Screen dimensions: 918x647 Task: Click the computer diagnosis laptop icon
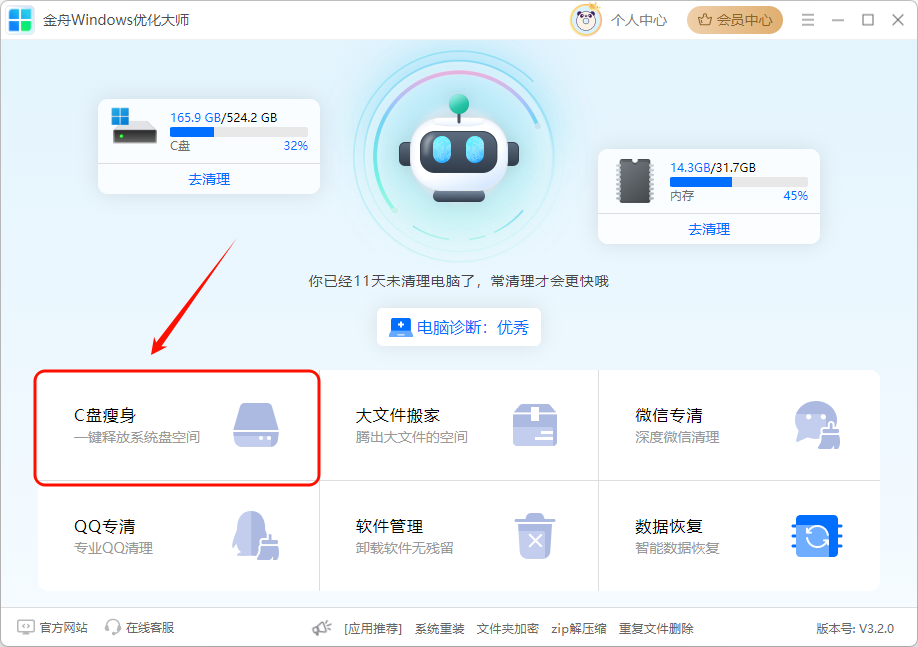coord(401,327)
